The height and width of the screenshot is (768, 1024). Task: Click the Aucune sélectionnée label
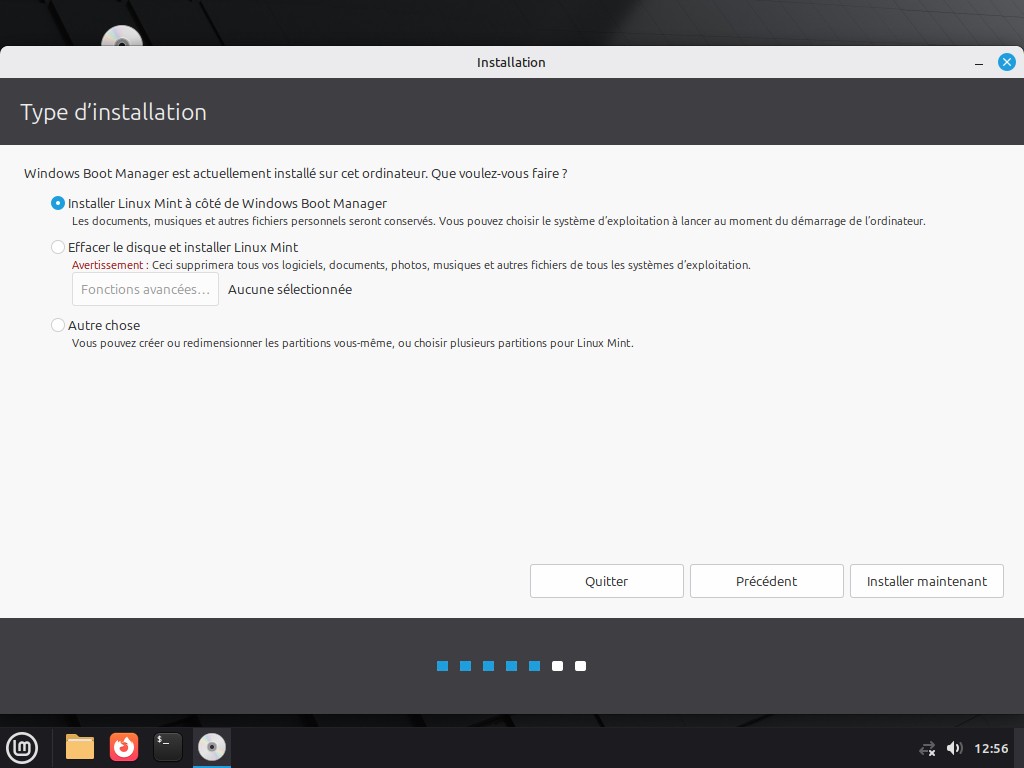(290, 289)
